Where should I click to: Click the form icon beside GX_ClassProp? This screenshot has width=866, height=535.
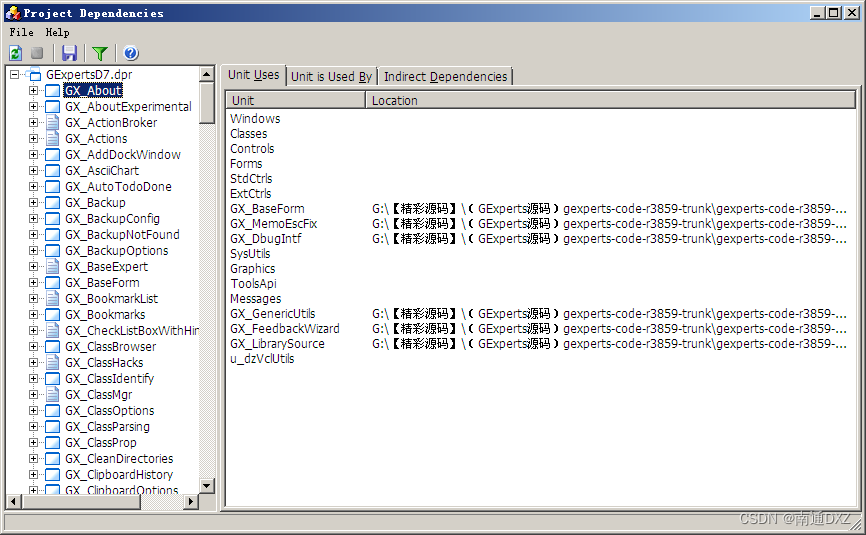click(x=52, y=443)
